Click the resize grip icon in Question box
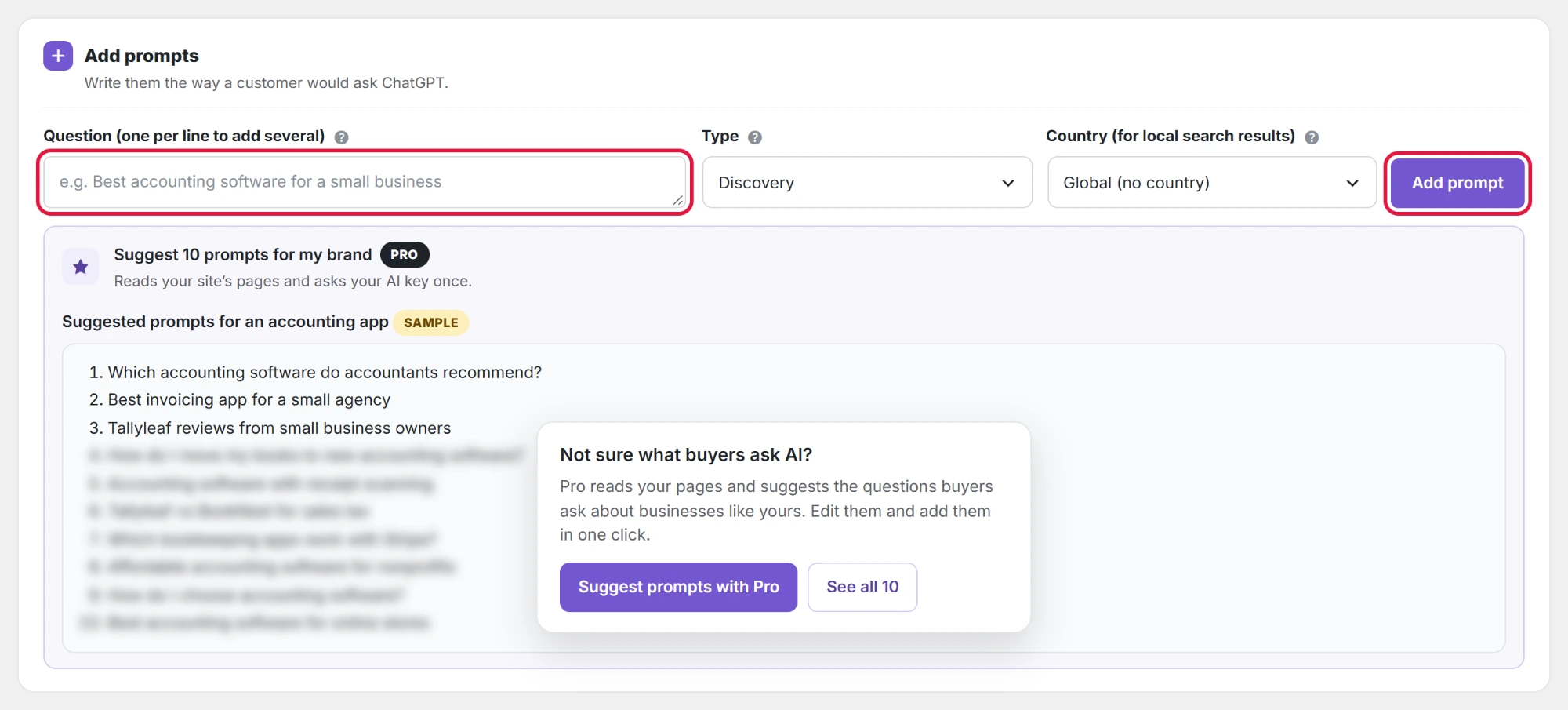This screenshot has width=1568, height=710. click(x=677, y=200)
